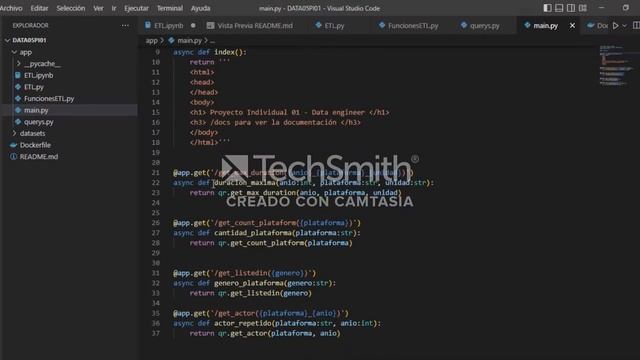This screenshot has width=640, height=360.
Task: Switch to querys.py editor tab
Action: click(484, 26)
